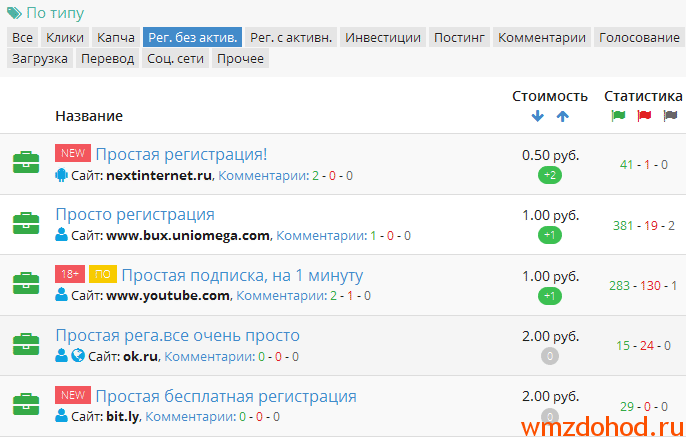The height and width of the screenshot is (440, 686).
Task: Click statistics '283 - 130 - 1'
Action: point(643,286)
